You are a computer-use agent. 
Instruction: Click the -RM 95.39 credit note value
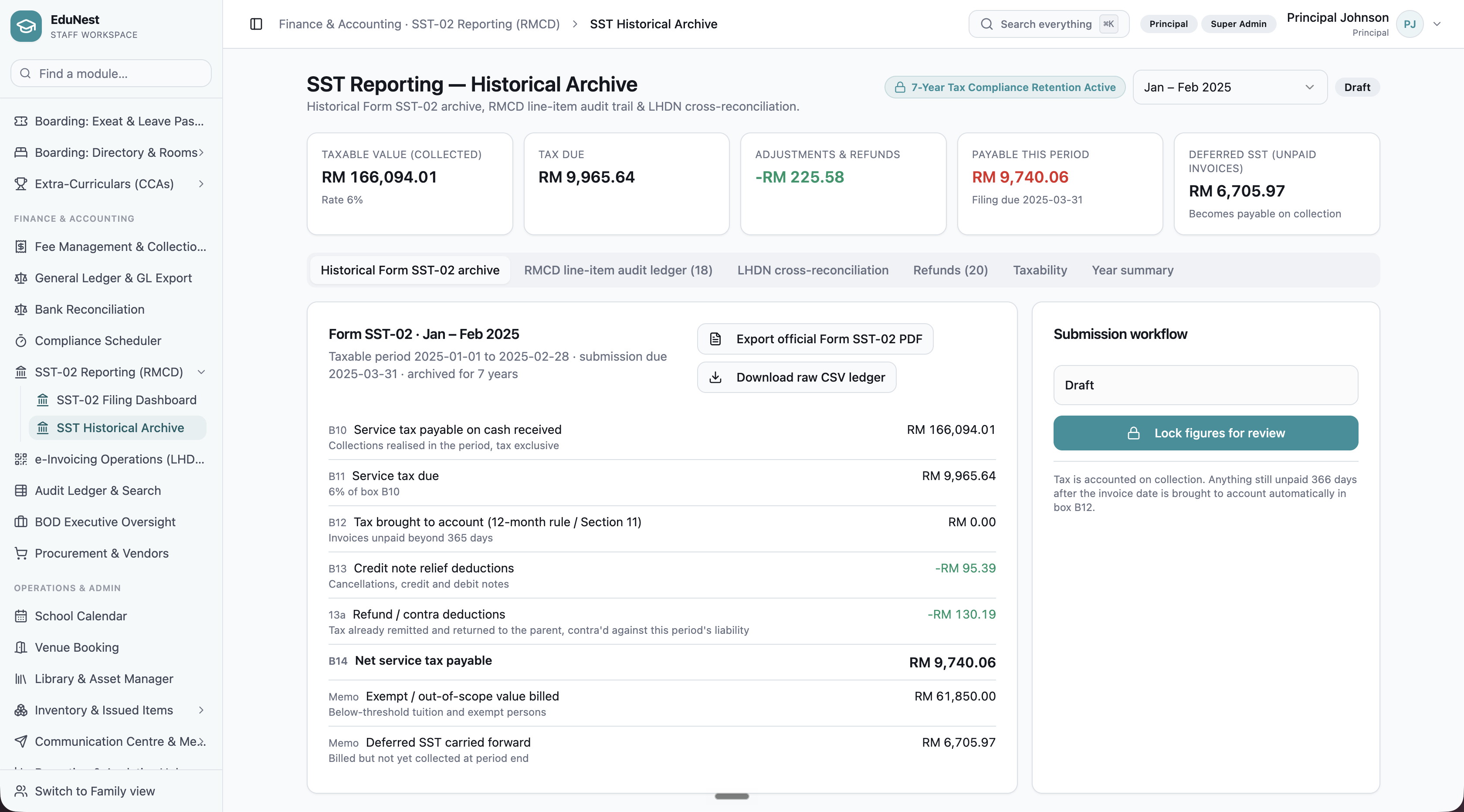tap(965, 568)
